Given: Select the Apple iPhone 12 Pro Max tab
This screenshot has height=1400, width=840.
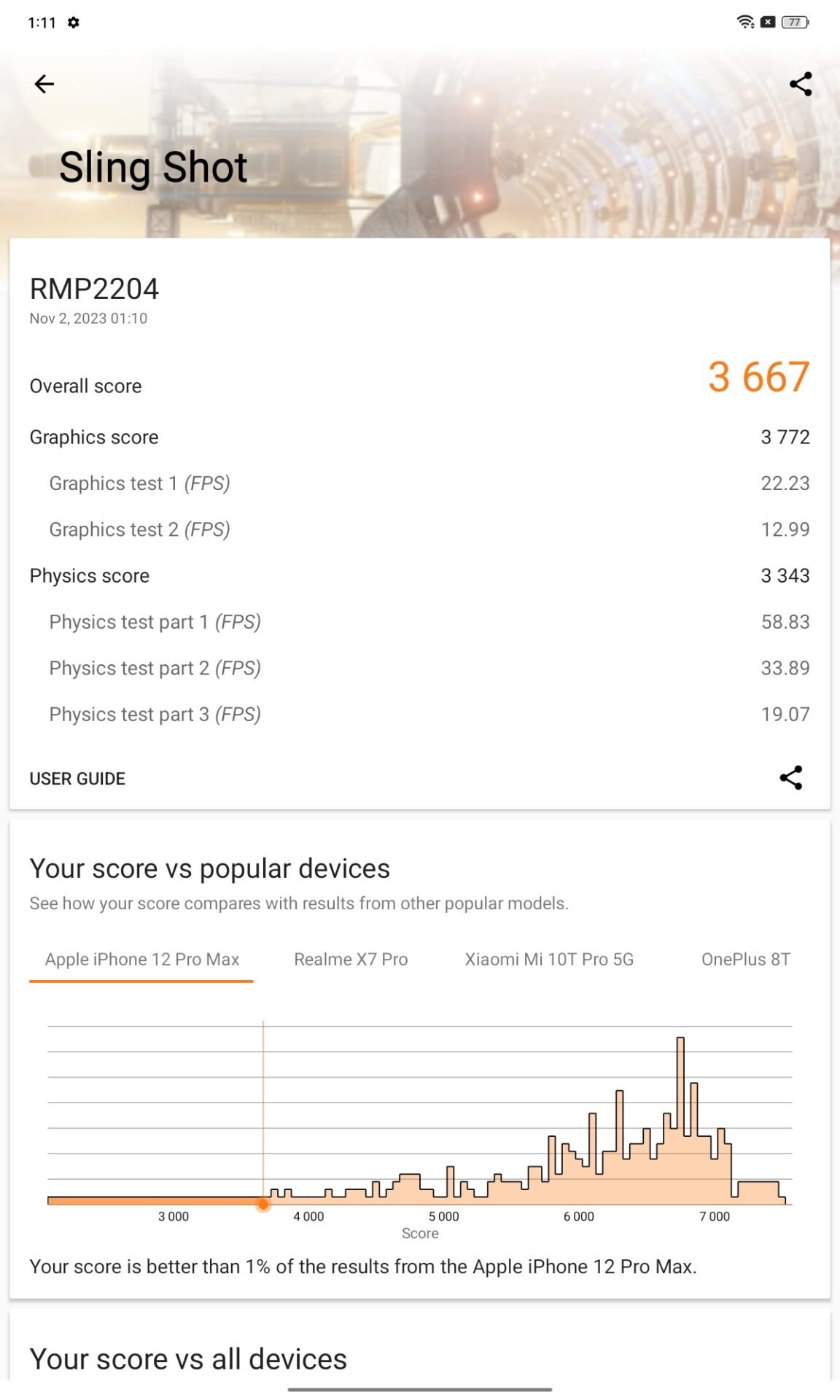Looking at the screenshot, I should pos(141,959).
